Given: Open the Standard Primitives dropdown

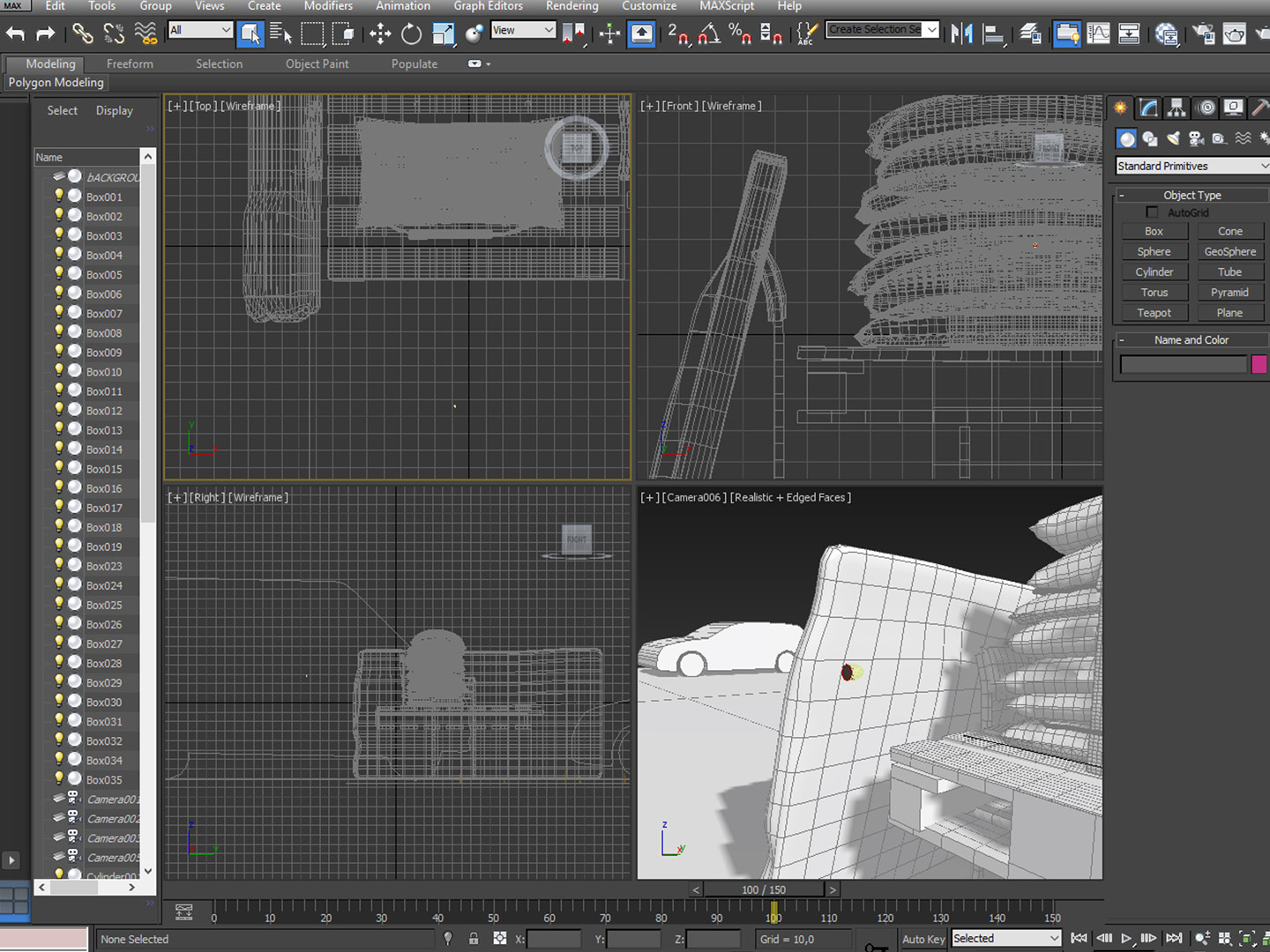Looking at the screenshot, I should [1192, 166].
